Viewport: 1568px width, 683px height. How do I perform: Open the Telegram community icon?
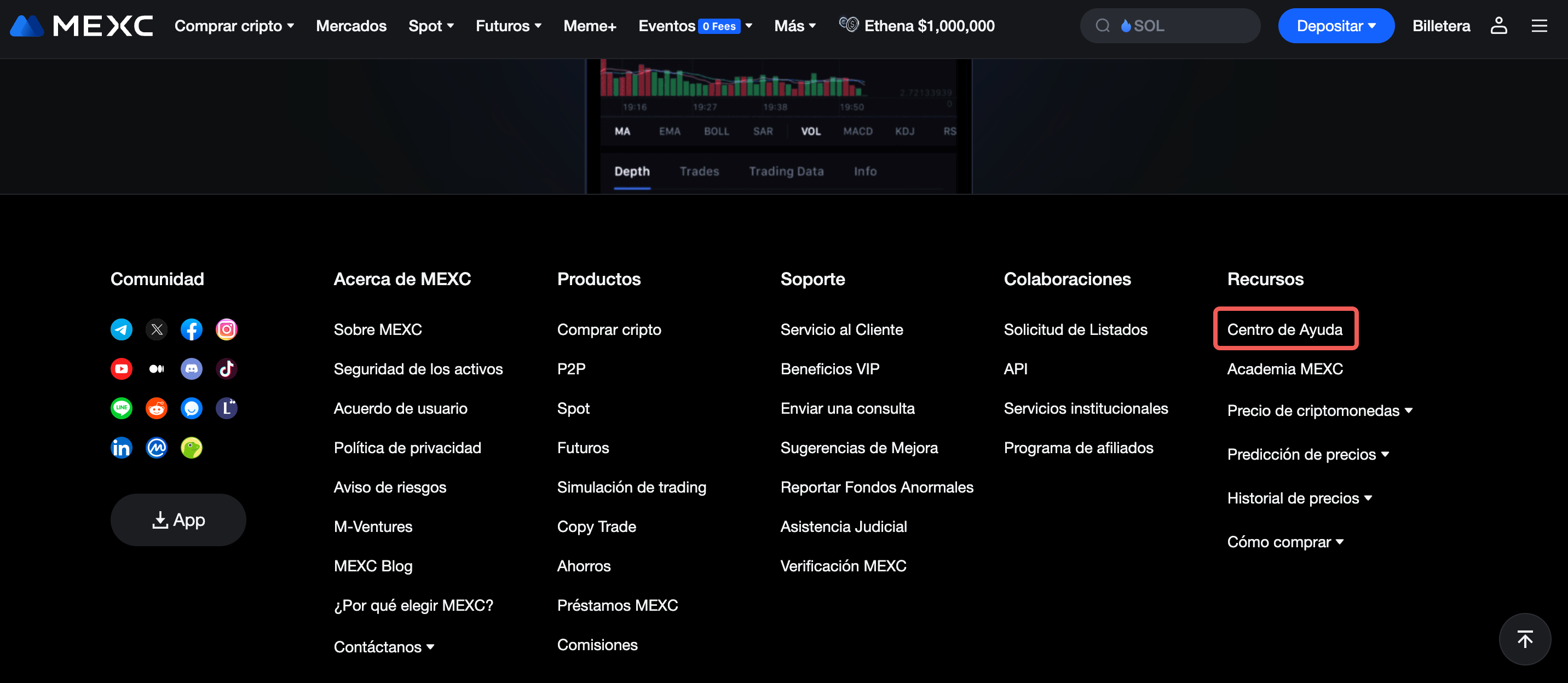122,329
